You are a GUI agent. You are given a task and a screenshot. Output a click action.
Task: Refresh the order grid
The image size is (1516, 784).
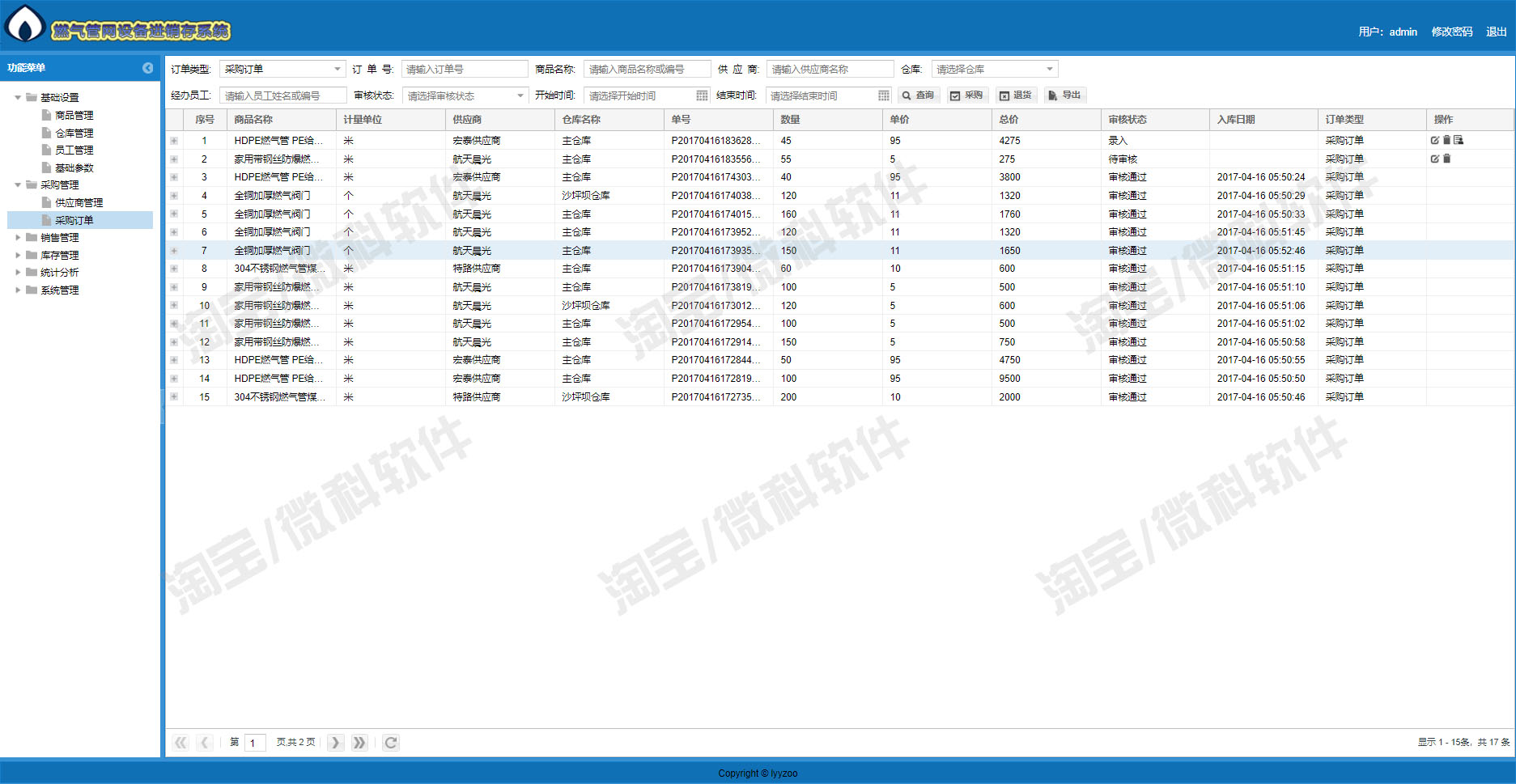tap(391, 742)
